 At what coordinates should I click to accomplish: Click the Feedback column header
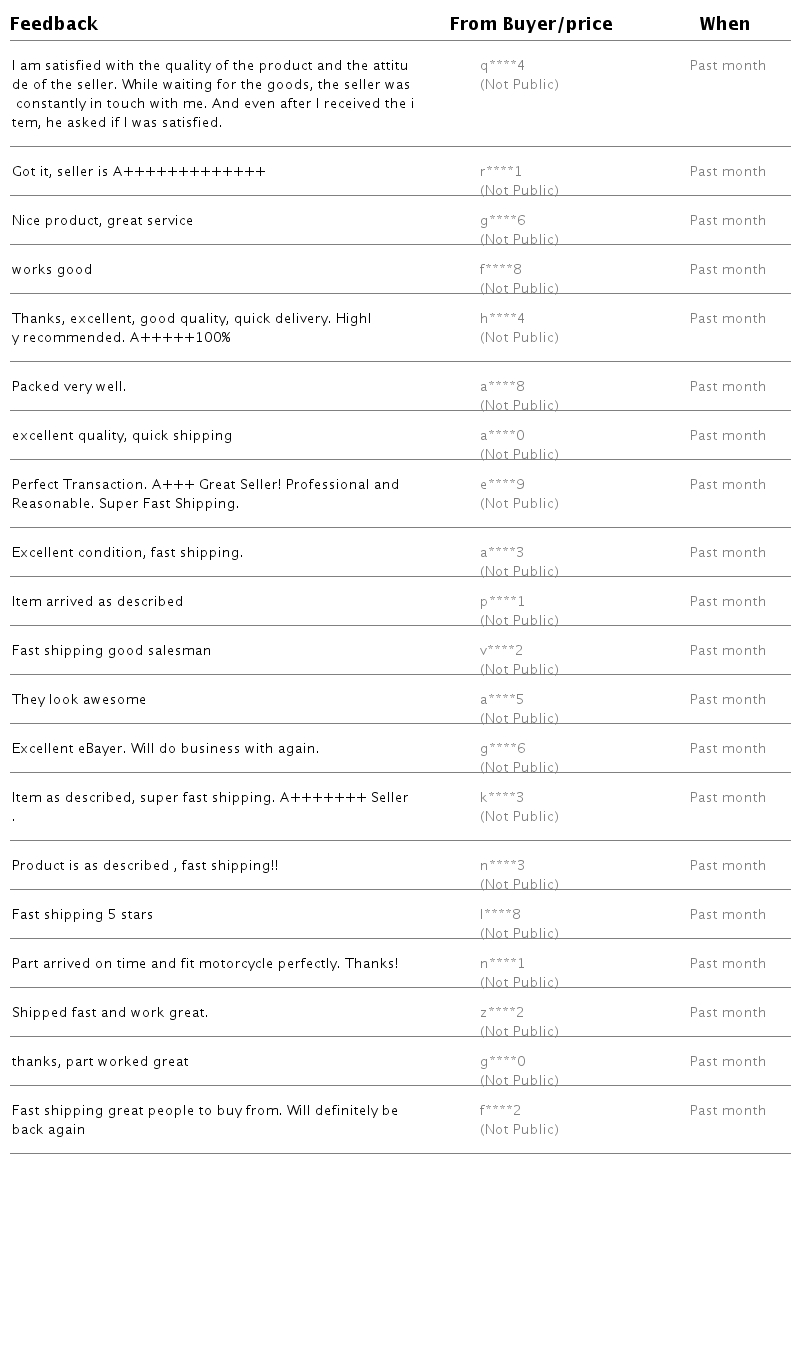(54, 24)
